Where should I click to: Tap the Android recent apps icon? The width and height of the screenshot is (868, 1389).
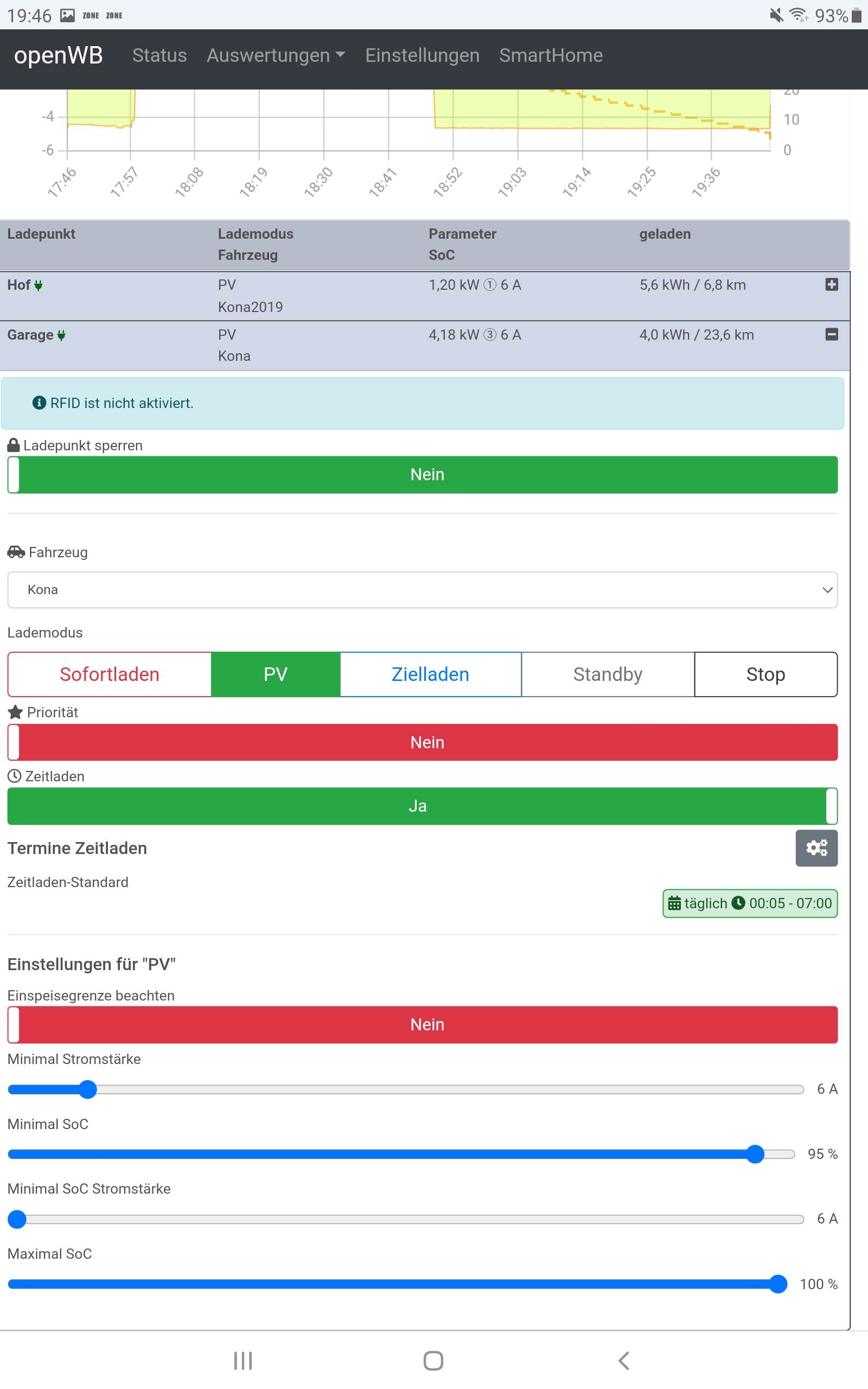coord(243,1360)
